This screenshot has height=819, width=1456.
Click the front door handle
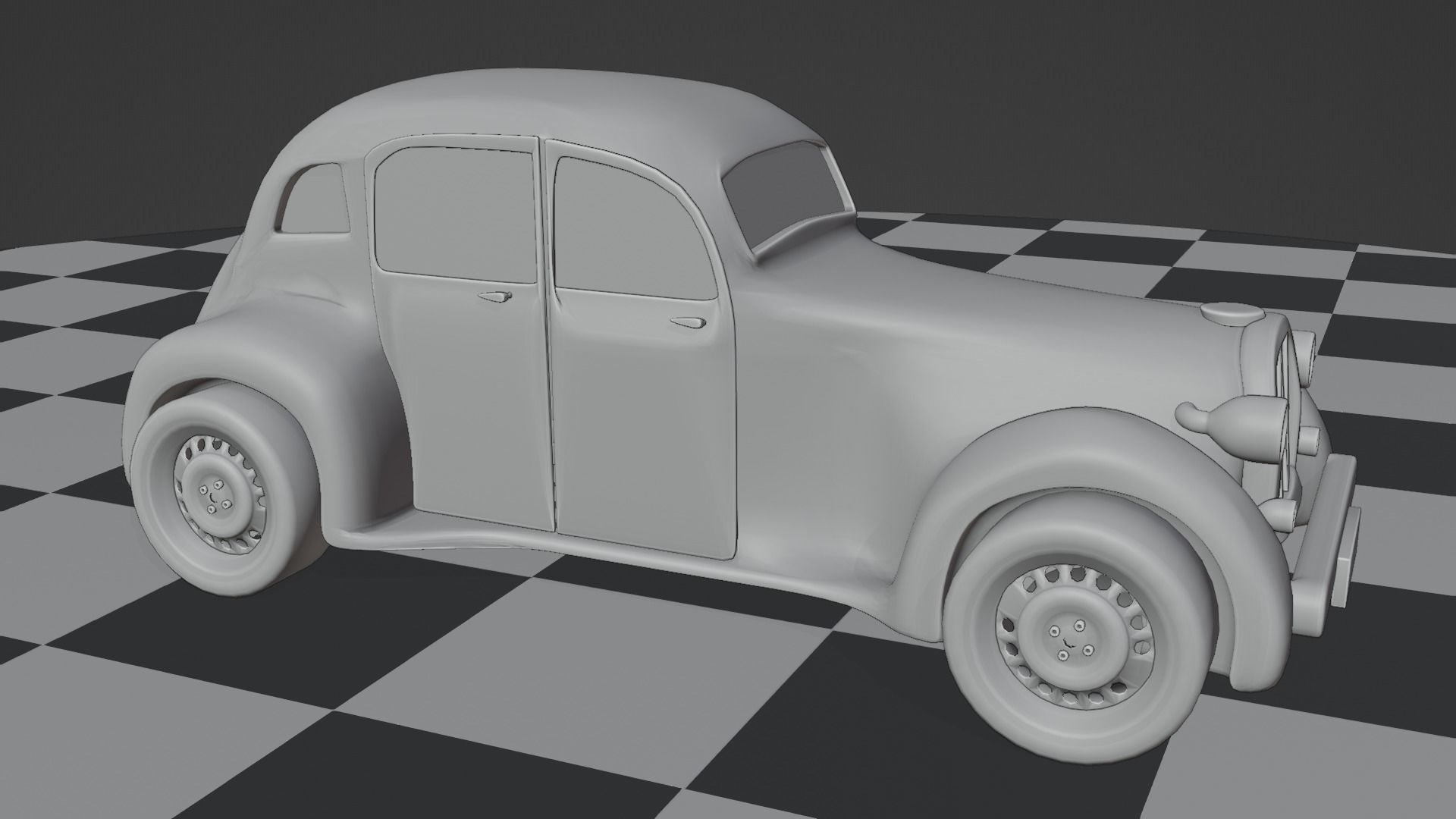690,323
